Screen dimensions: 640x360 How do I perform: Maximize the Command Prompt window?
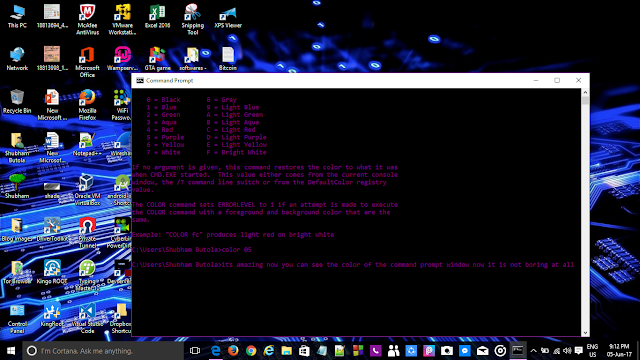tap(557, 80)
